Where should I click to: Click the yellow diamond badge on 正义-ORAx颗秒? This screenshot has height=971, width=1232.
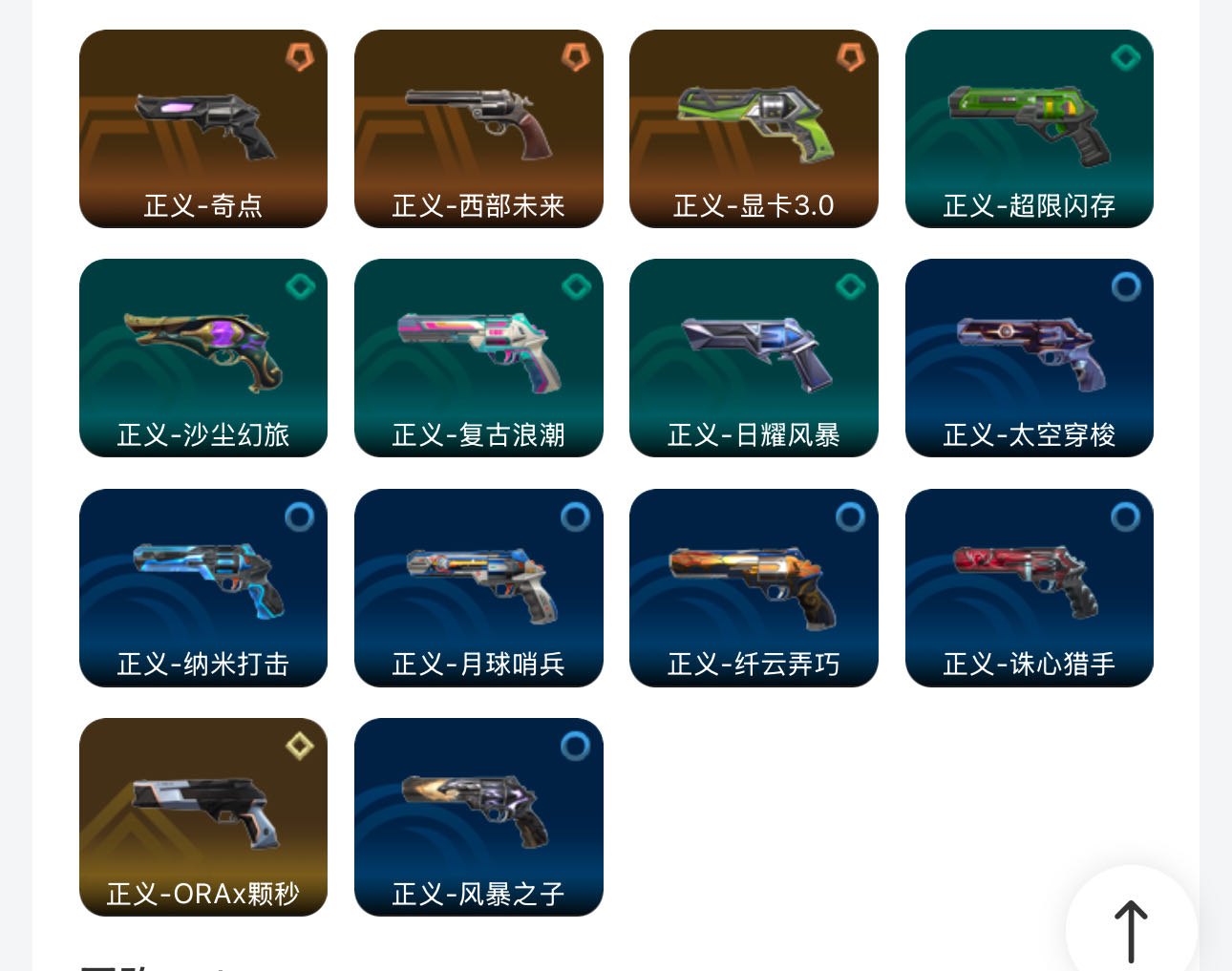coord(300,746)
